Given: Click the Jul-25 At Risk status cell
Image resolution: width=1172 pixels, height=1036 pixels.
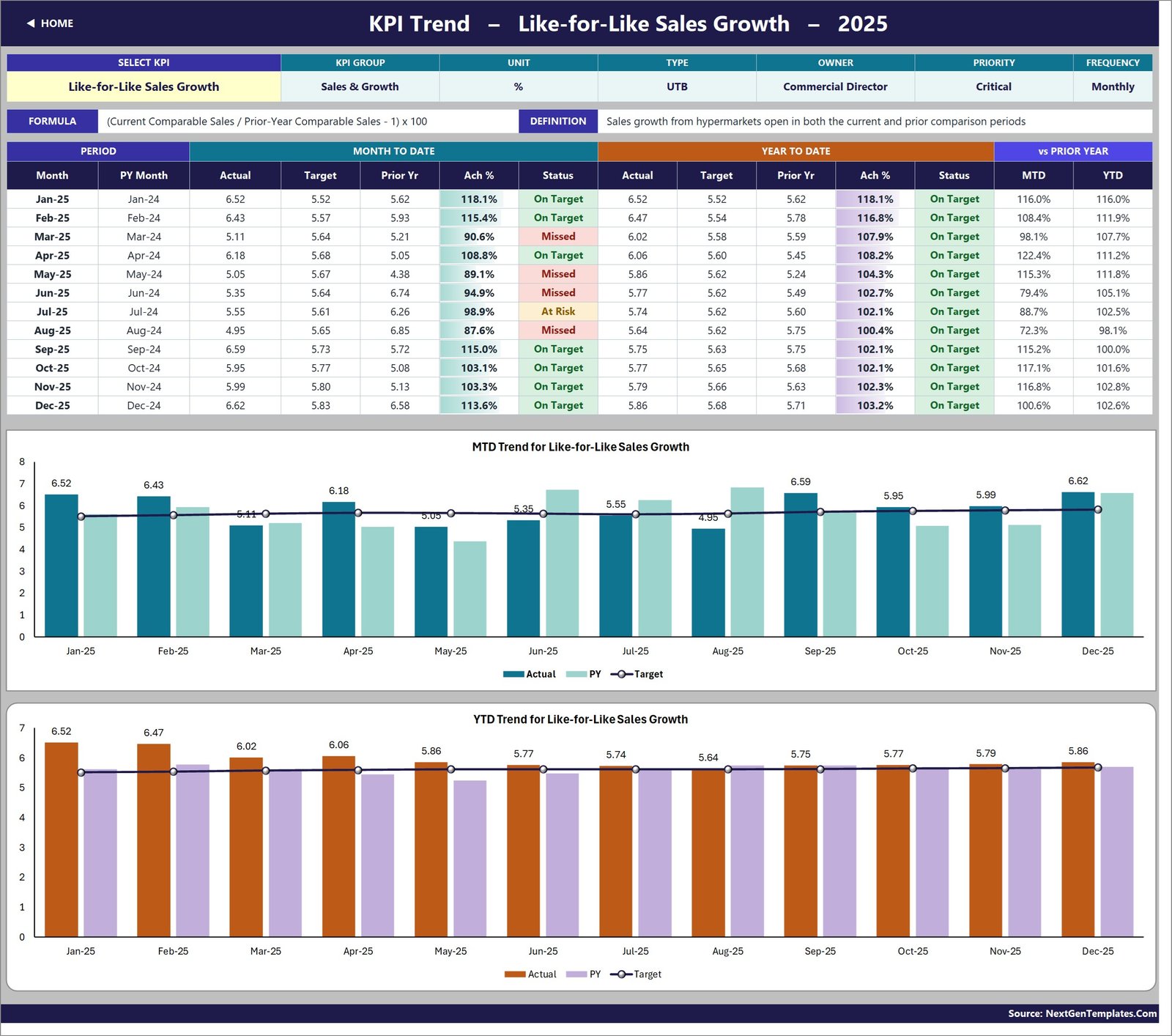Looking at the screenshot, I should tap(558, 311).
